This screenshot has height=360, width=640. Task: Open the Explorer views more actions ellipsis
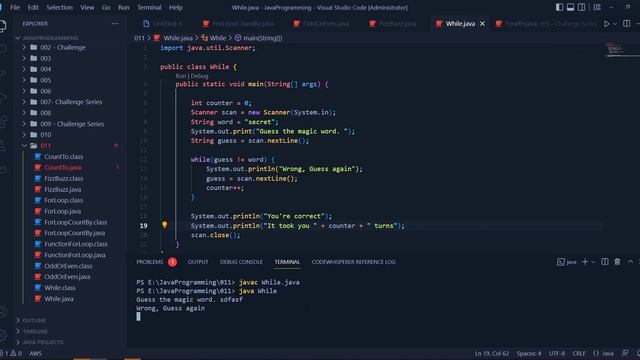[115, 24]
